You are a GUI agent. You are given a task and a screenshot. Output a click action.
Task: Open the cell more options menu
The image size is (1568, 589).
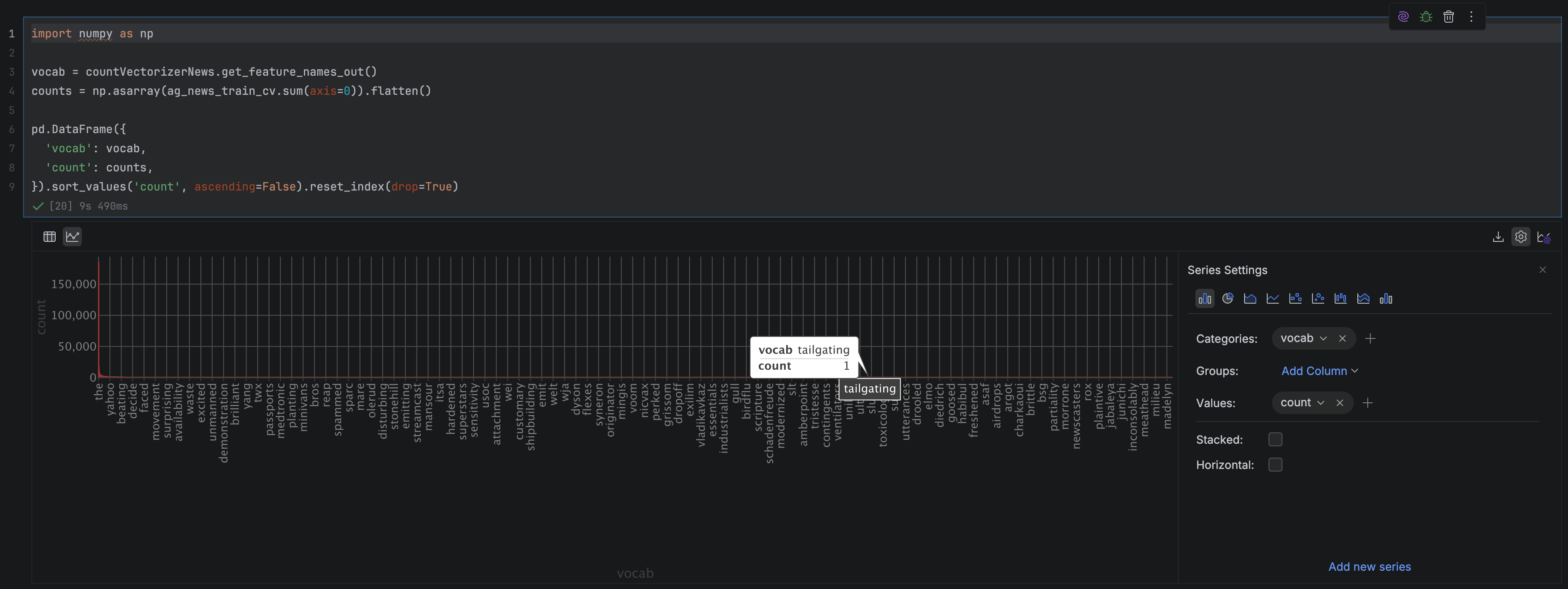1471,17
